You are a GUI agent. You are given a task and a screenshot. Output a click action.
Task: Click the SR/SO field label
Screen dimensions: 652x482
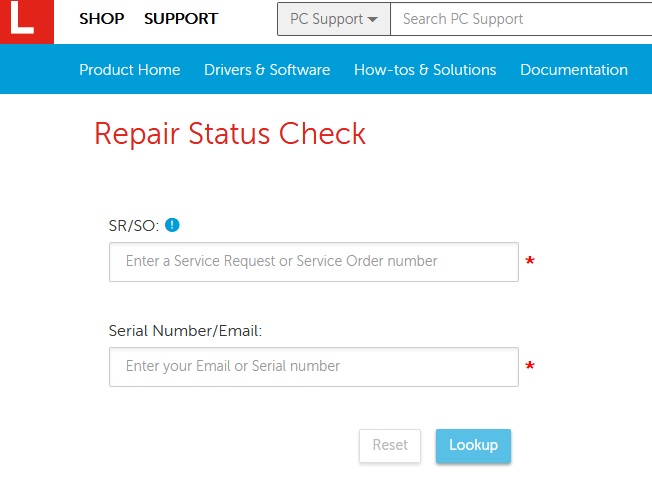(x=134, y=225)
